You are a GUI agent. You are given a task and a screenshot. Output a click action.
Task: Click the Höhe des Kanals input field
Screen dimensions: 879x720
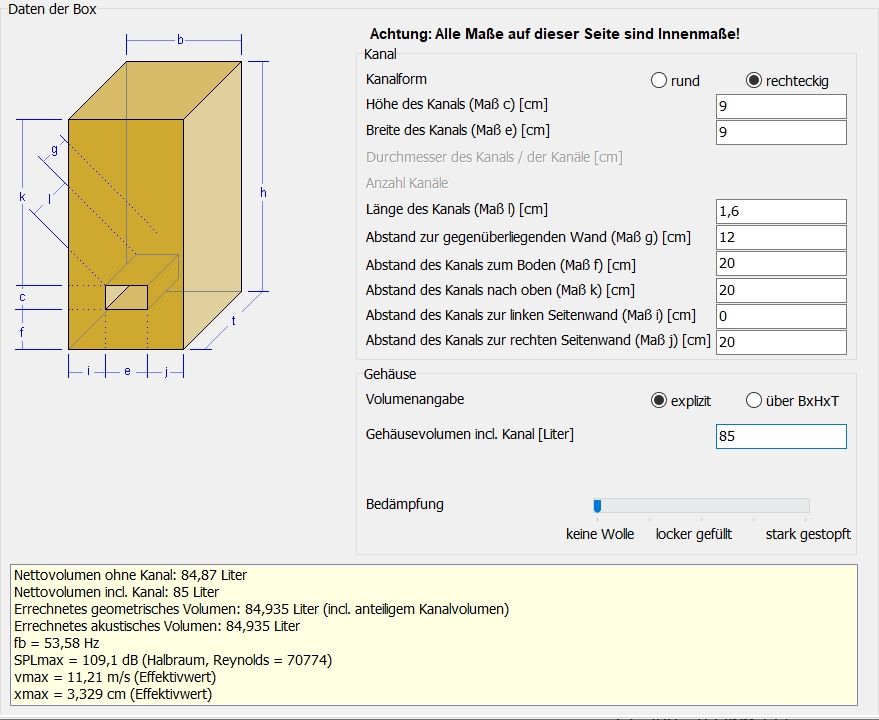[781, 107]
